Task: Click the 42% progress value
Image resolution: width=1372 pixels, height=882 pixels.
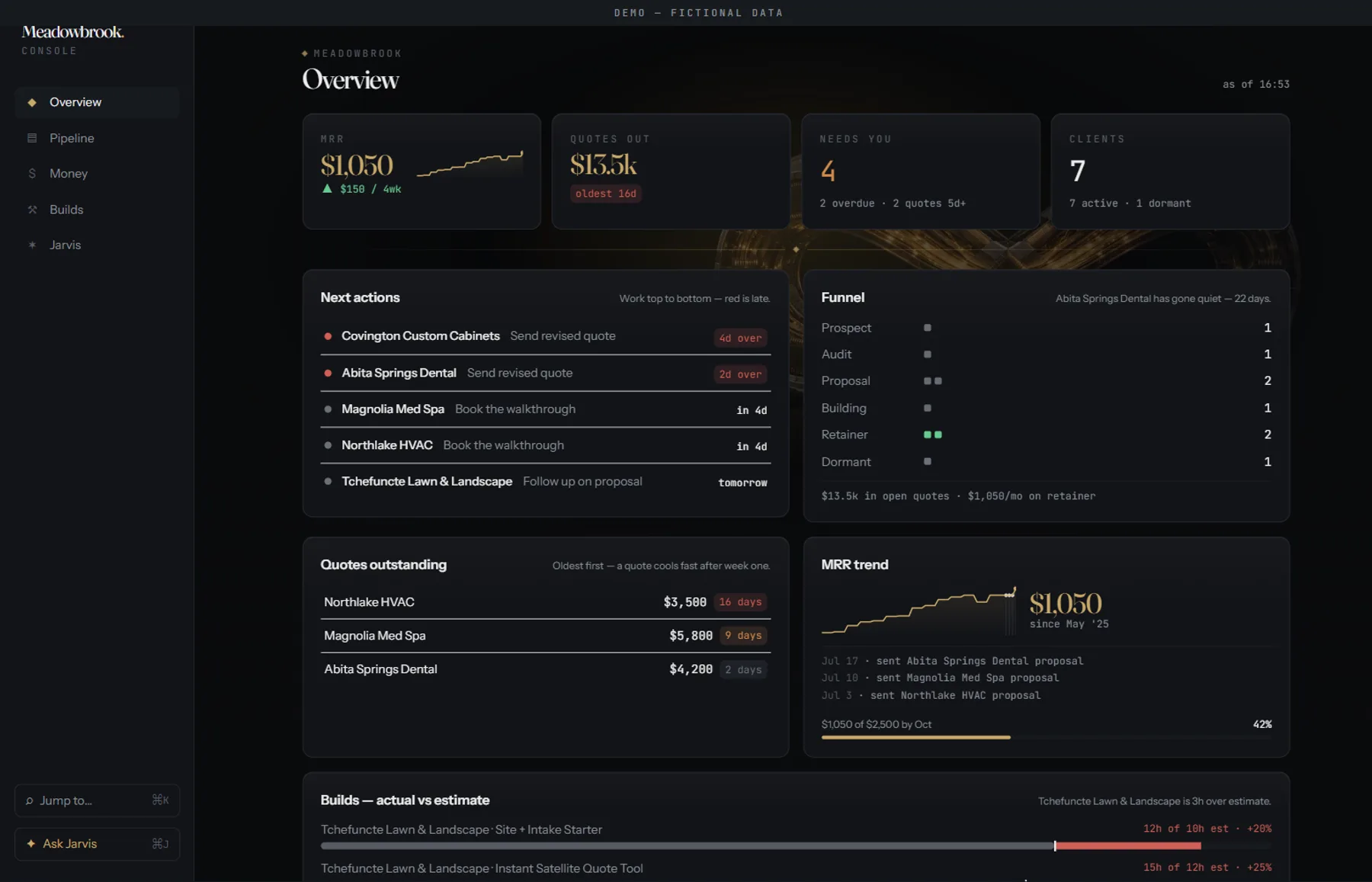Action: coord(1262,724)
